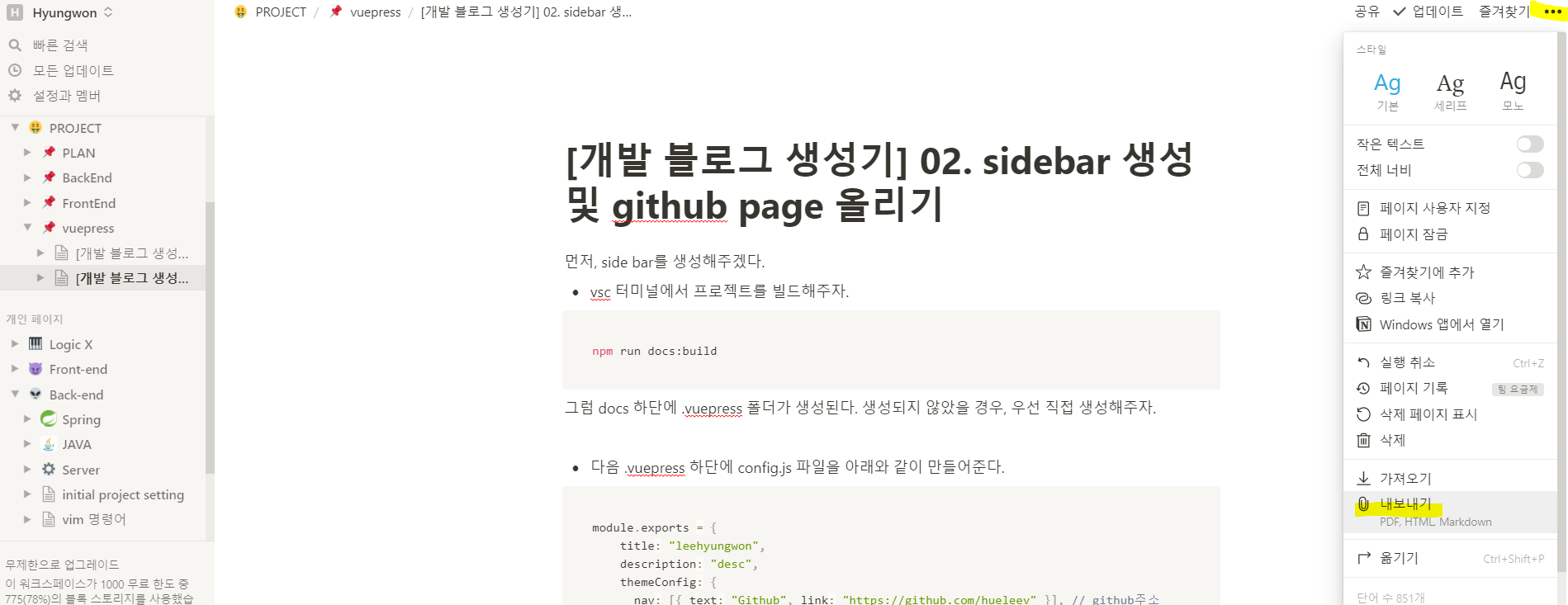Click the pin icon beside BackEnd
Screen dimensions: 1568x605
[49, 177]
